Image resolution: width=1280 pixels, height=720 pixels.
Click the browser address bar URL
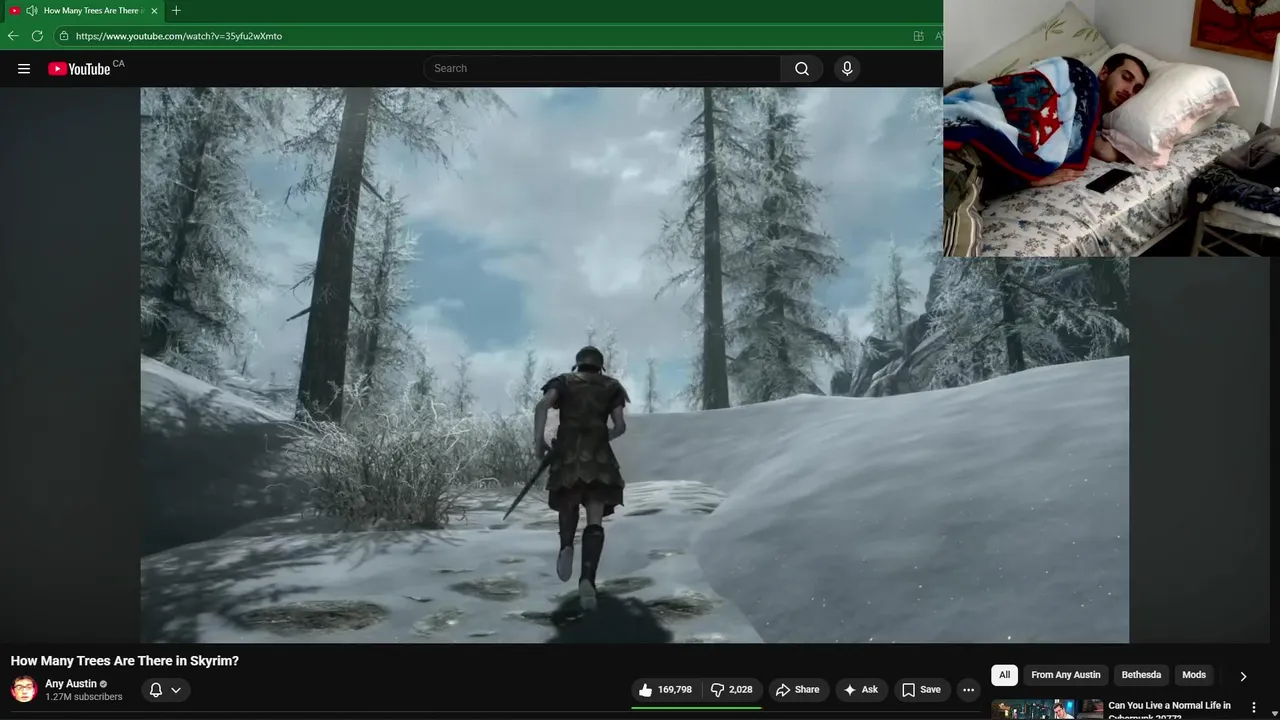tap(179, 36)
